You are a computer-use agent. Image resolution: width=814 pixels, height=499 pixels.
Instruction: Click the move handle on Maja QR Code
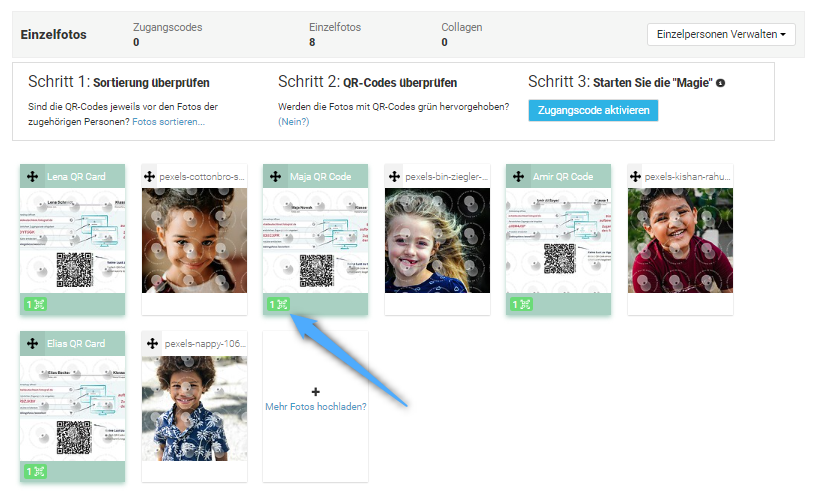click(275, 177)
